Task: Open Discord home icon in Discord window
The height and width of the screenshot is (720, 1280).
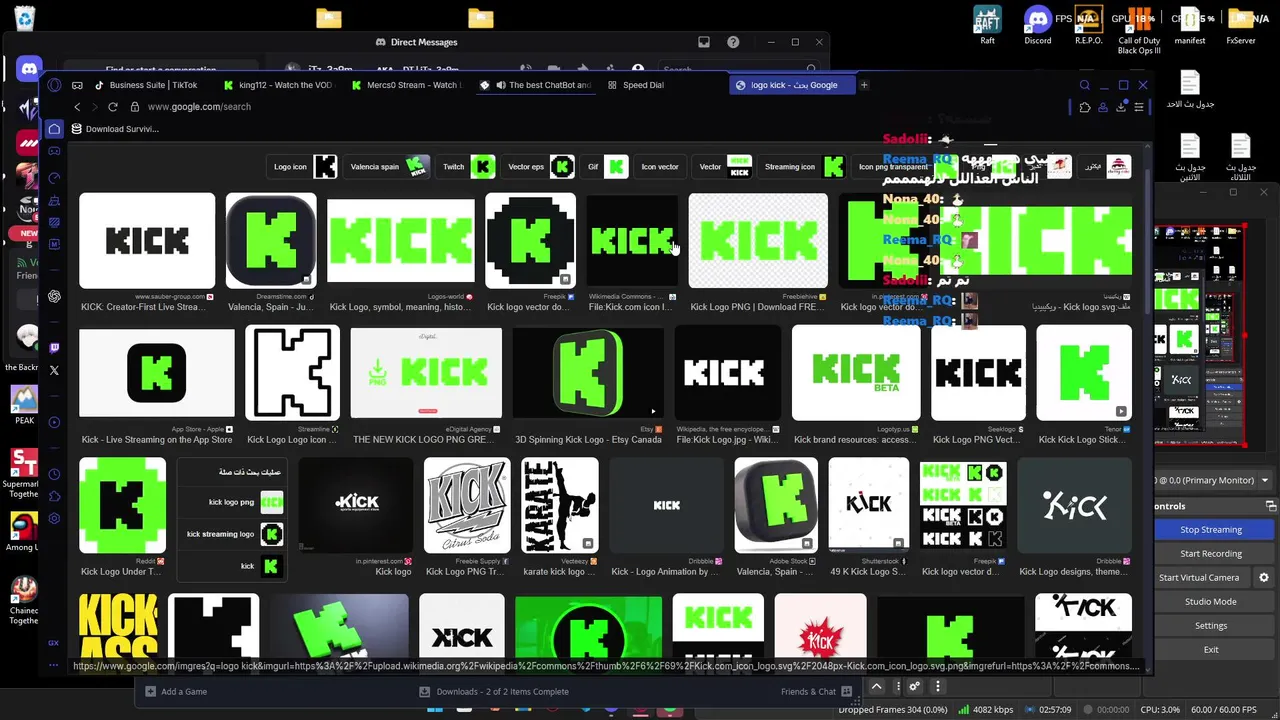Action: (28, 68)
